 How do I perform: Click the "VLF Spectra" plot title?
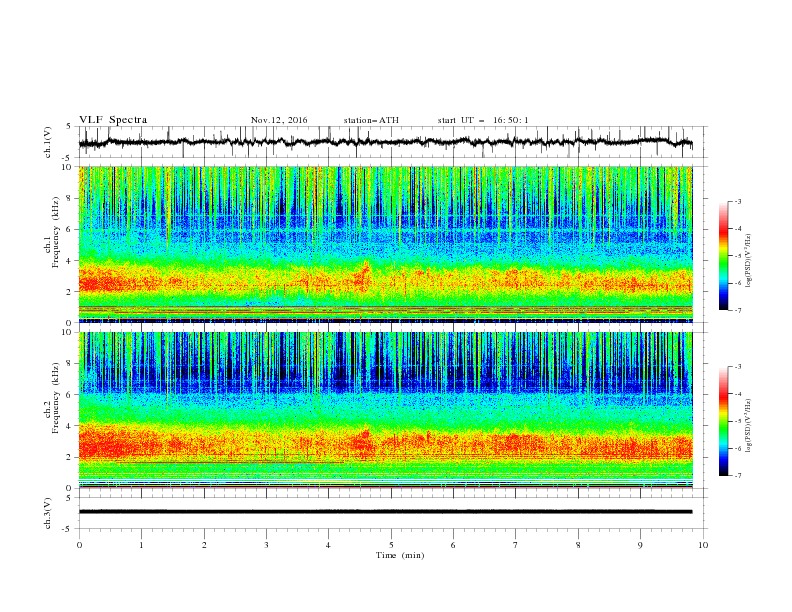(113, 120)
